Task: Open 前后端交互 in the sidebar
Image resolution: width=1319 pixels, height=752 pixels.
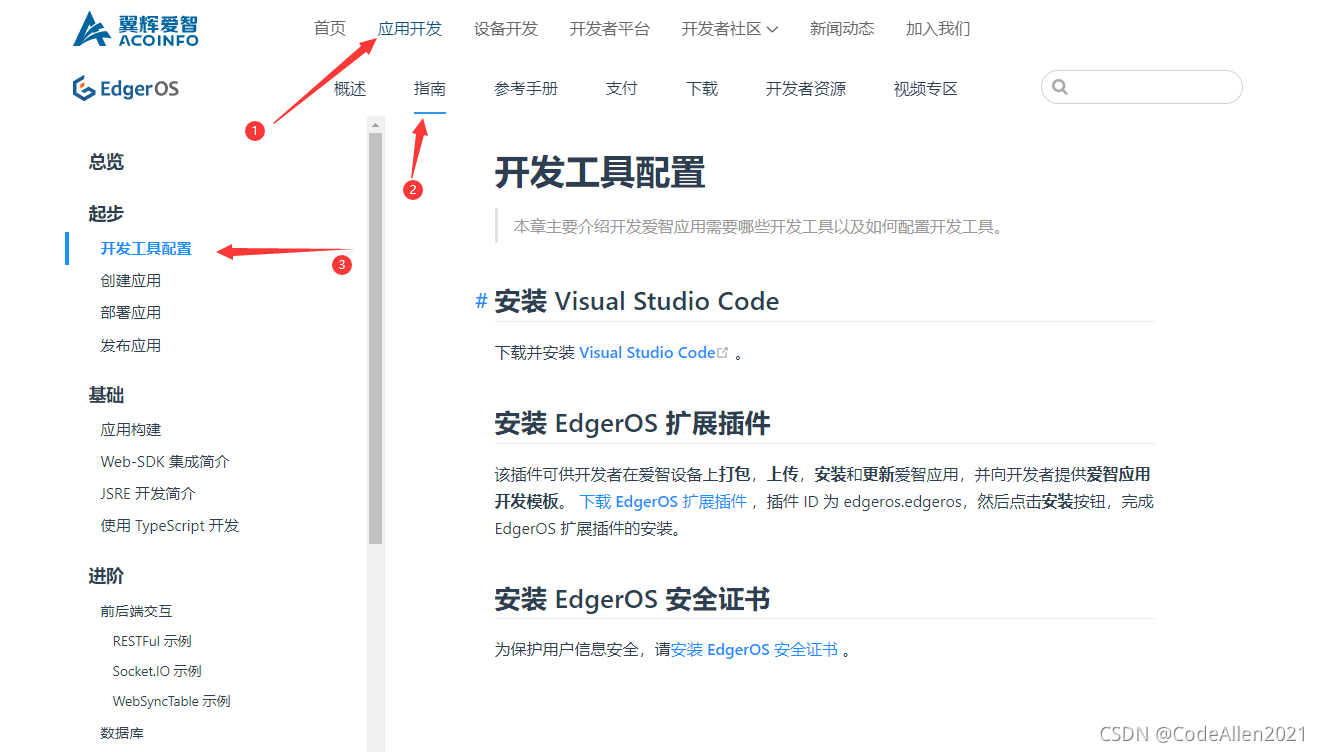Action: 136,611
